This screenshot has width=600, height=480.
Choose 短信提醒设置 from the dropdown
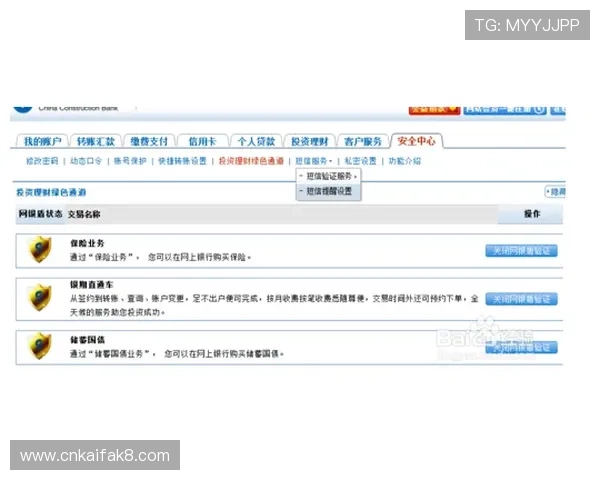(x=328, y=191)
